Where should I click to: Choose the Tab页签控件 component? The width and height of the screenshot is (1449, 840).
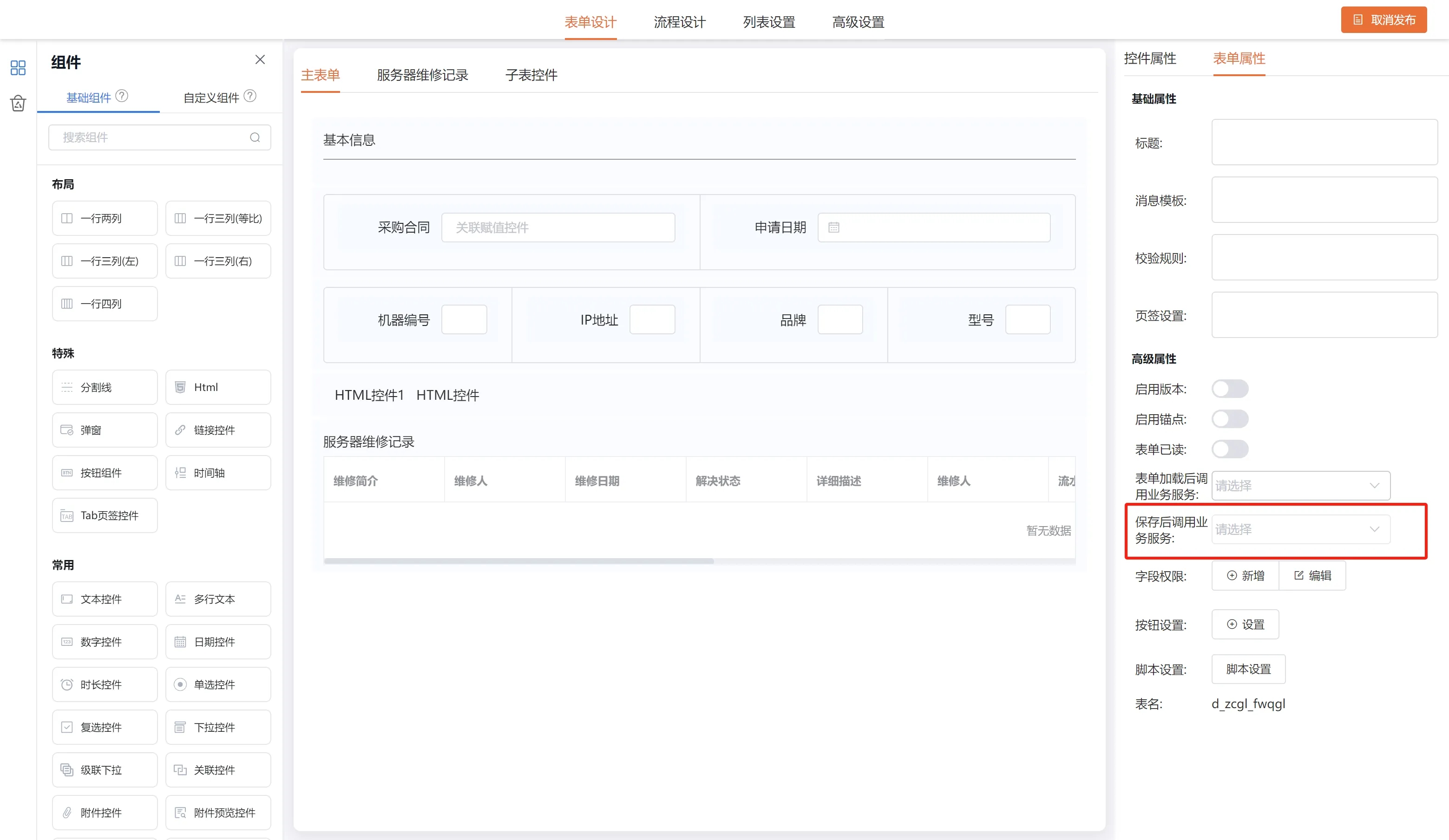click(105, 515)
